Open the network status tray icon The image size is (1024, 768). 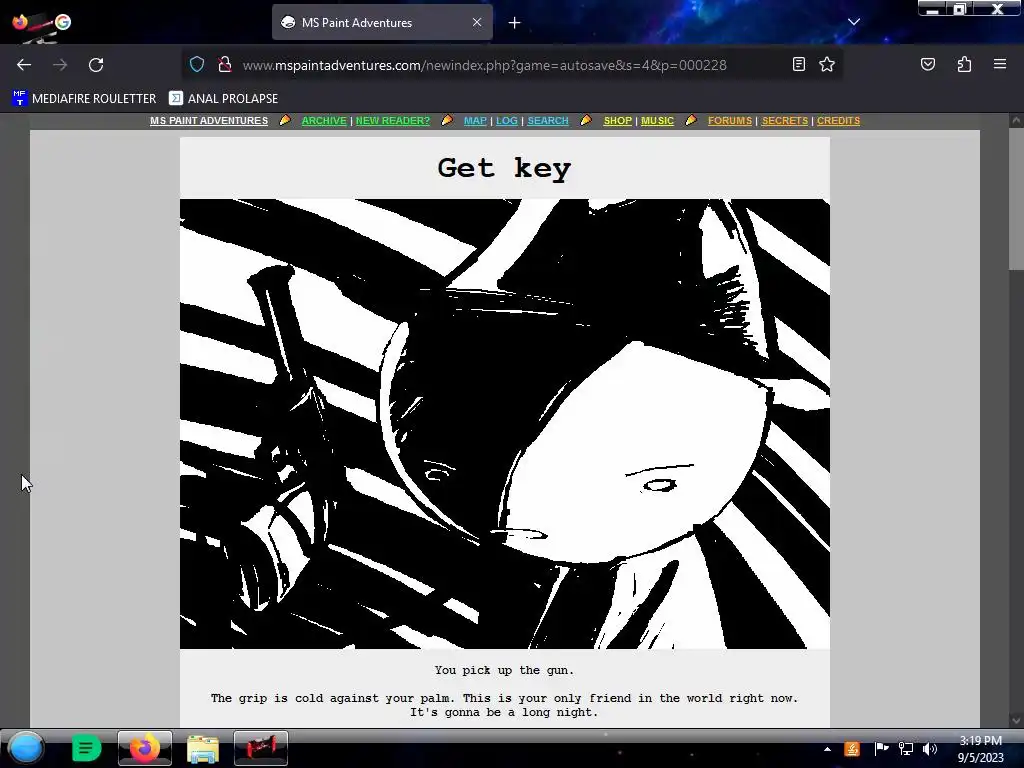click(906, 749)
